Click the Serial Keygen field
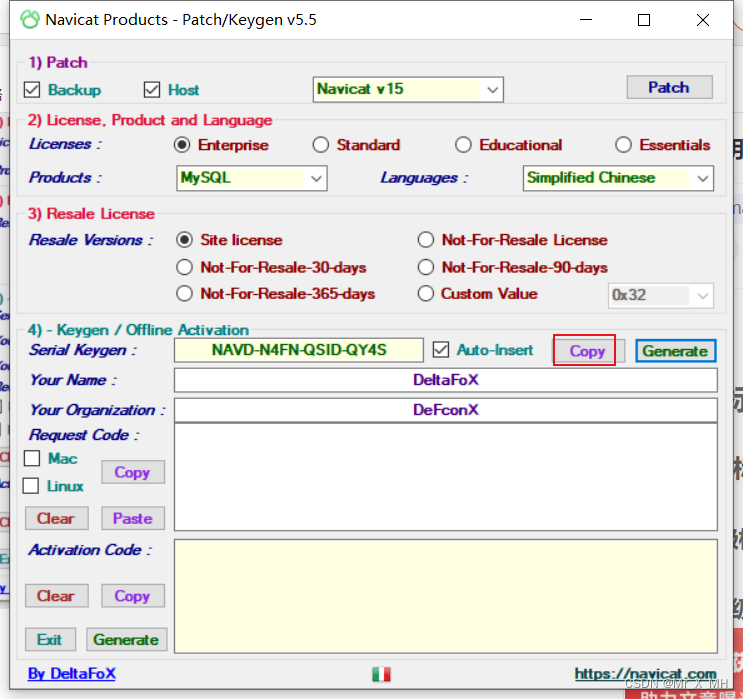 click(x=299, y=350)
